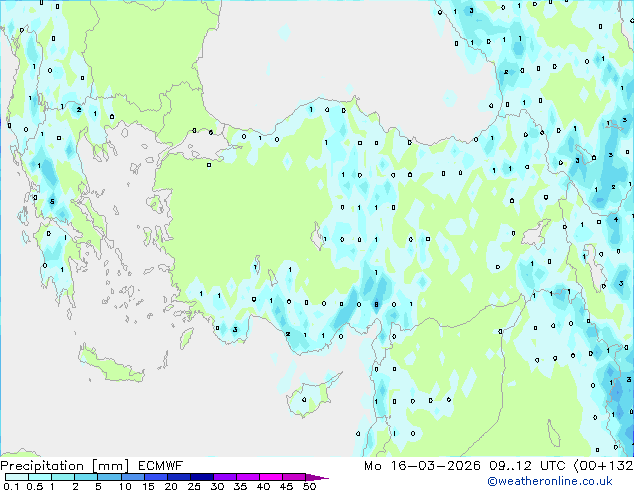Click the 5–10 mm legend swatch
This screenshot has height=490, width=634.
[x=109, y=477]
